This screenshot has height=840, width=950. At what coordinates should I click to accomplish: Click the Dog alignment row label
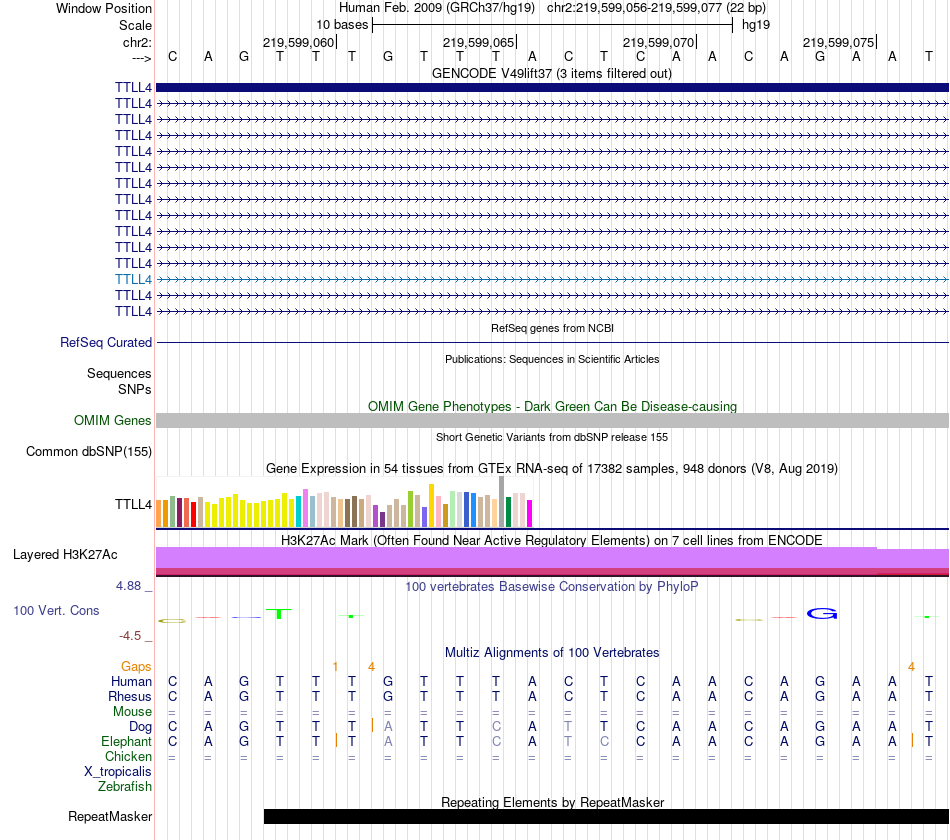[x=140, y=727]
